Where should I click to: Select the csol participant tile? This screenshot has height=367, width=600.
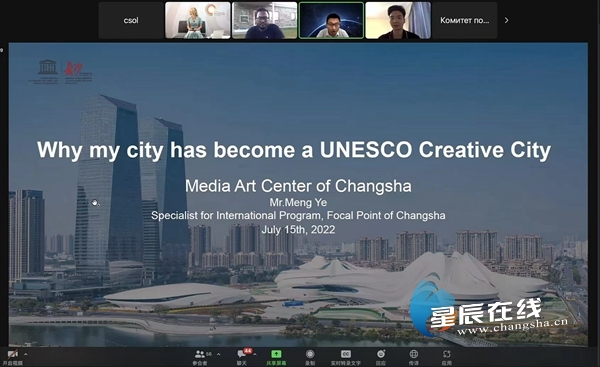pos(131,20)
